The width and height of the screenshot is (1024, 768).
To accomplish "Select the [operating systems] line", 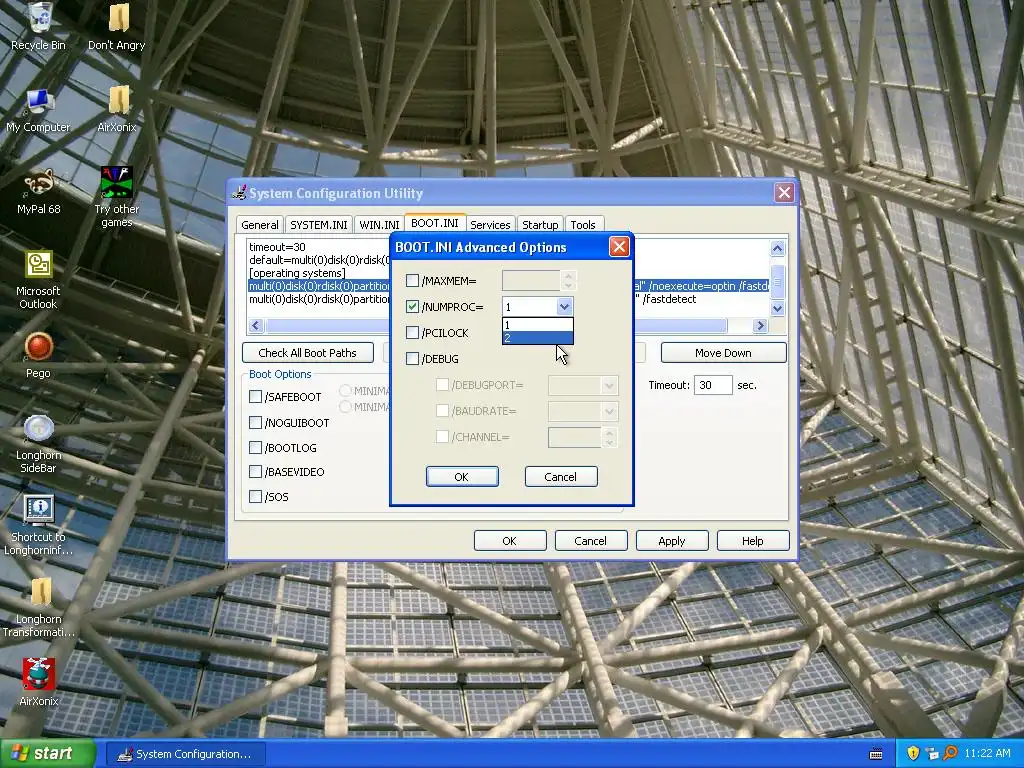I will 297,273.
